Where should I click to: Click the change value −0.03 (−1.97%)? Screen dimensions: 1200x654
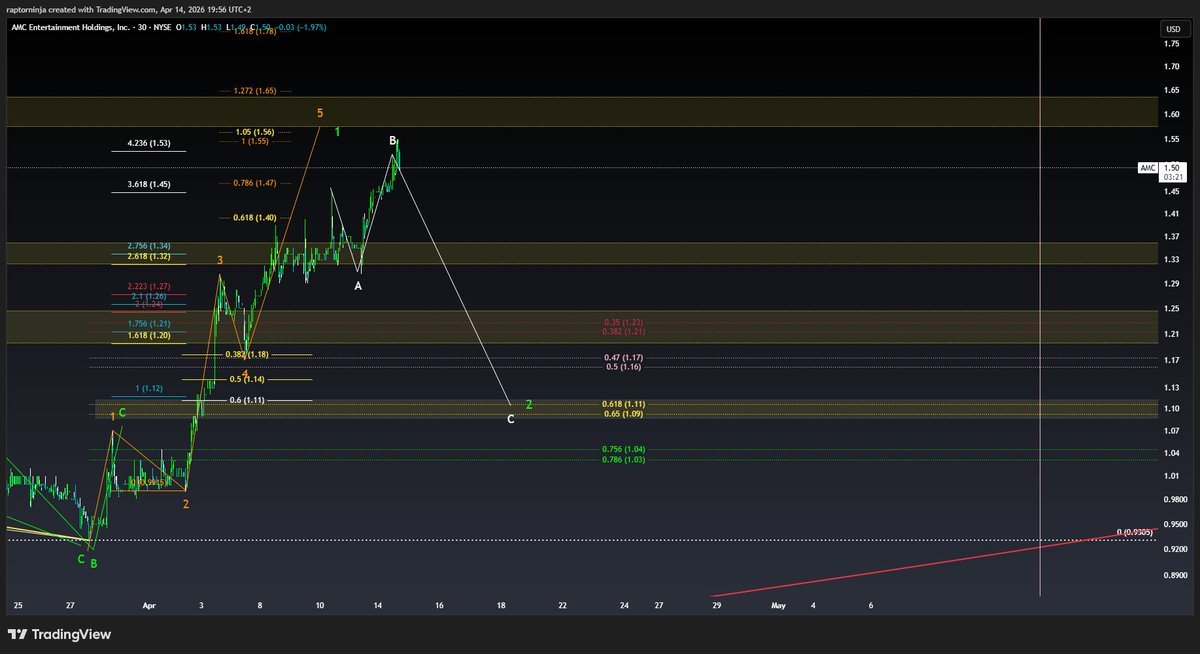tap(299, 27)
